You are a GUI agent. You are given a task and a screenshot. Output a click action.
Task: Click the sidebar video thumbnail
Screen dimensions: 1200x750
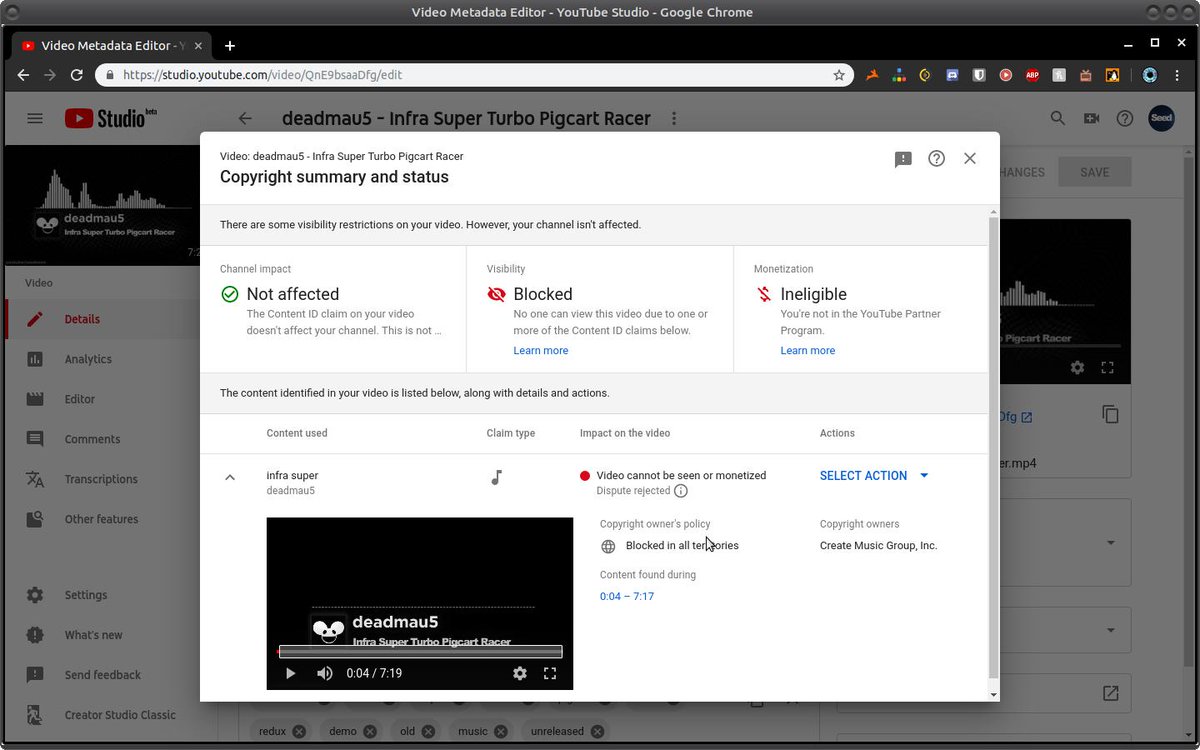tap(103, 204)
